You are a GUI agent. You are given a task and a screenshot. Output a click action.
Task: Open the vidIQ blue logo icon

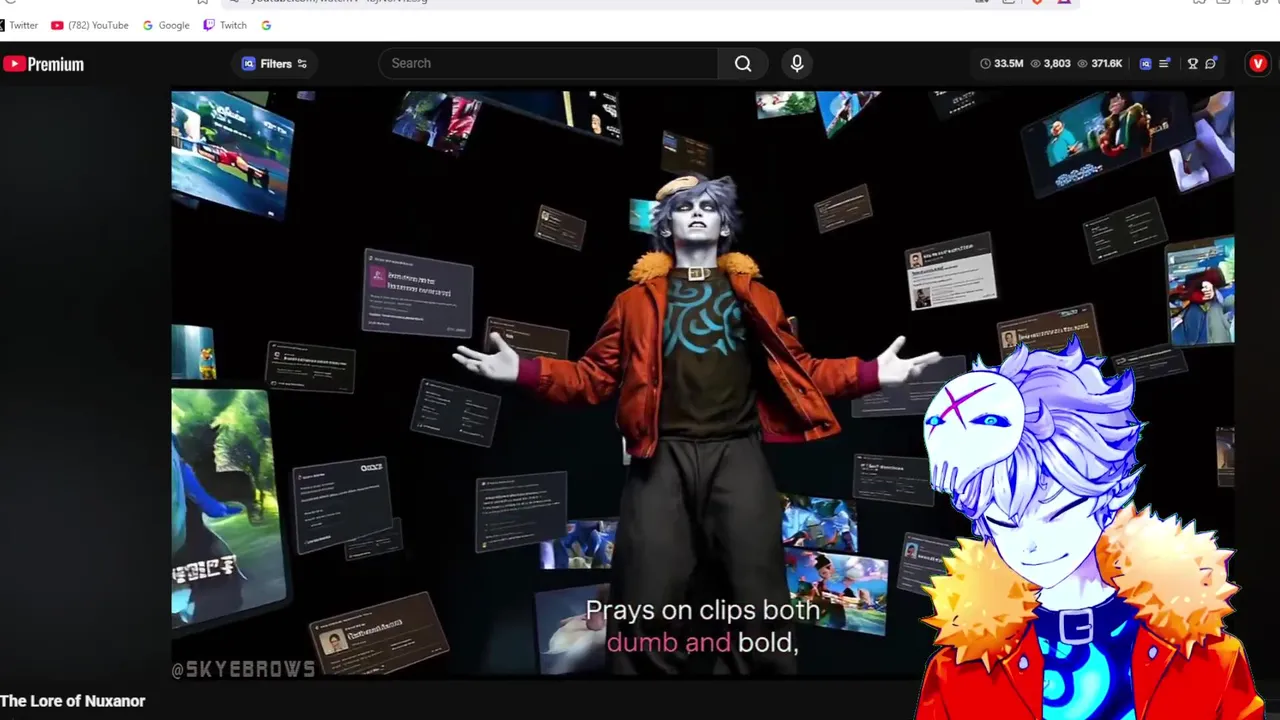tap(1146, 64)
